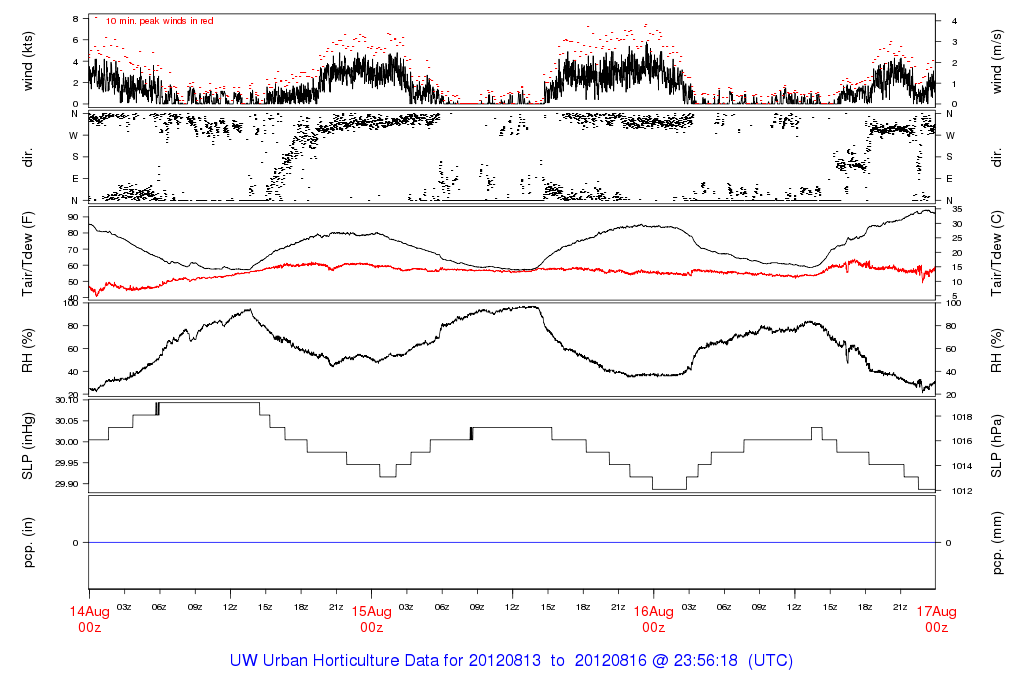Viewport: 1024px width, 700px height.
Task: Click the right 'dir.' axis label
Action: point(997,157)
